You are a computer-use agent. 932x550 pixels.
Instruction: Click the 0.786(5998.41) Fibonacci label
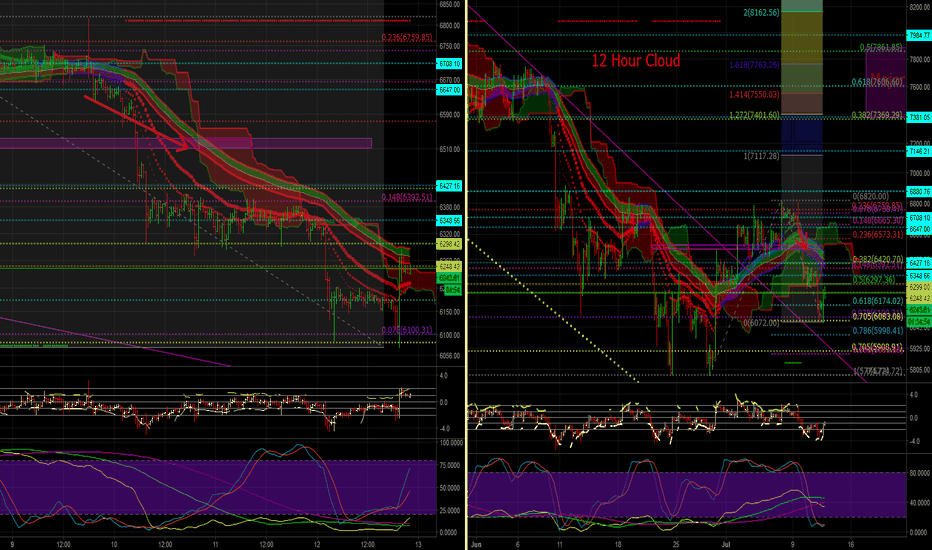tap(878, 331)
